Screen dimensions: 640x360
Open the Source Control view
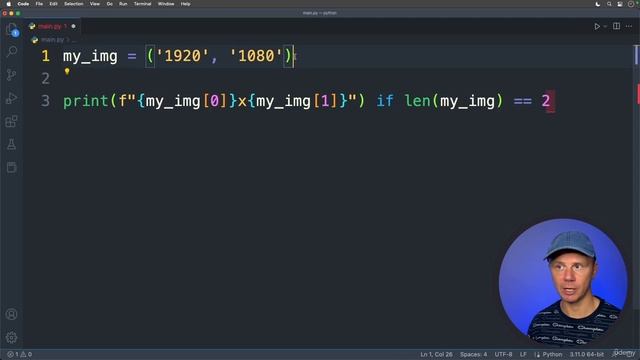click(x=12, y=75)
